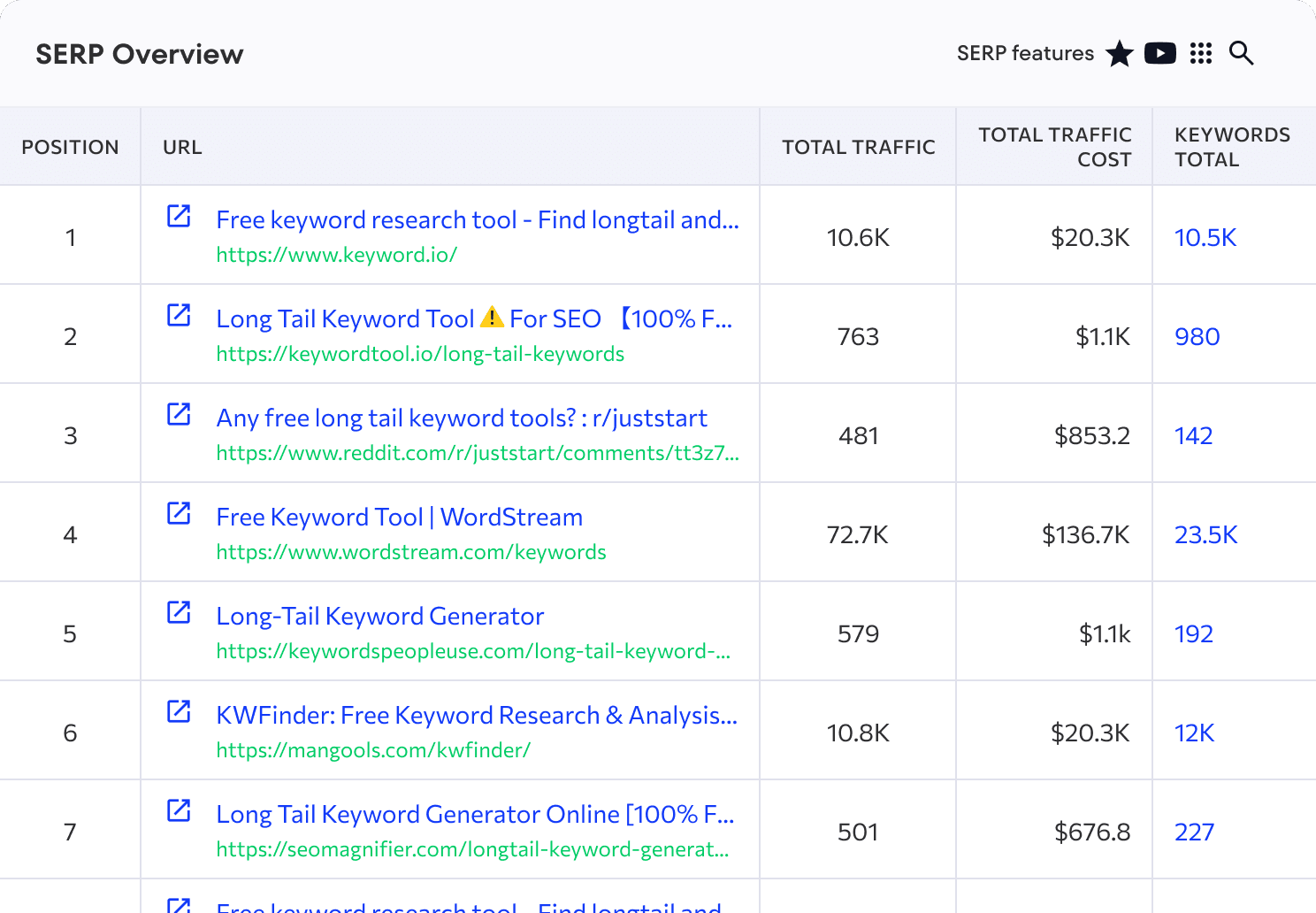Open the 'Long-Tail Keyword Generator' link
Image resolution: width=1316 pixels, height=913 pixels.
(380, 616)
